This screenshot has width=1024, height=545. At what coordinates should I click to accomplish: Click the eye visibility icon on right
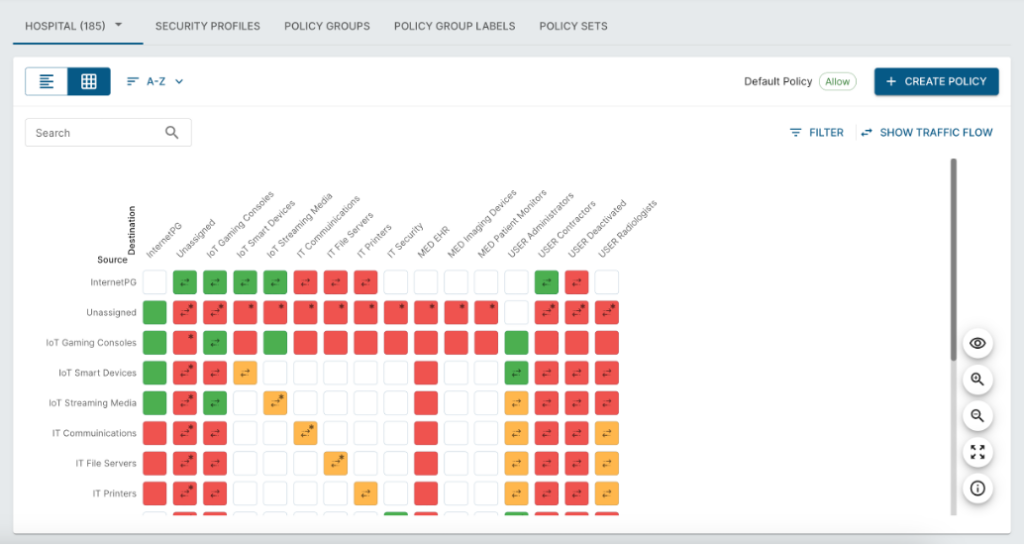tap(977, 344)
